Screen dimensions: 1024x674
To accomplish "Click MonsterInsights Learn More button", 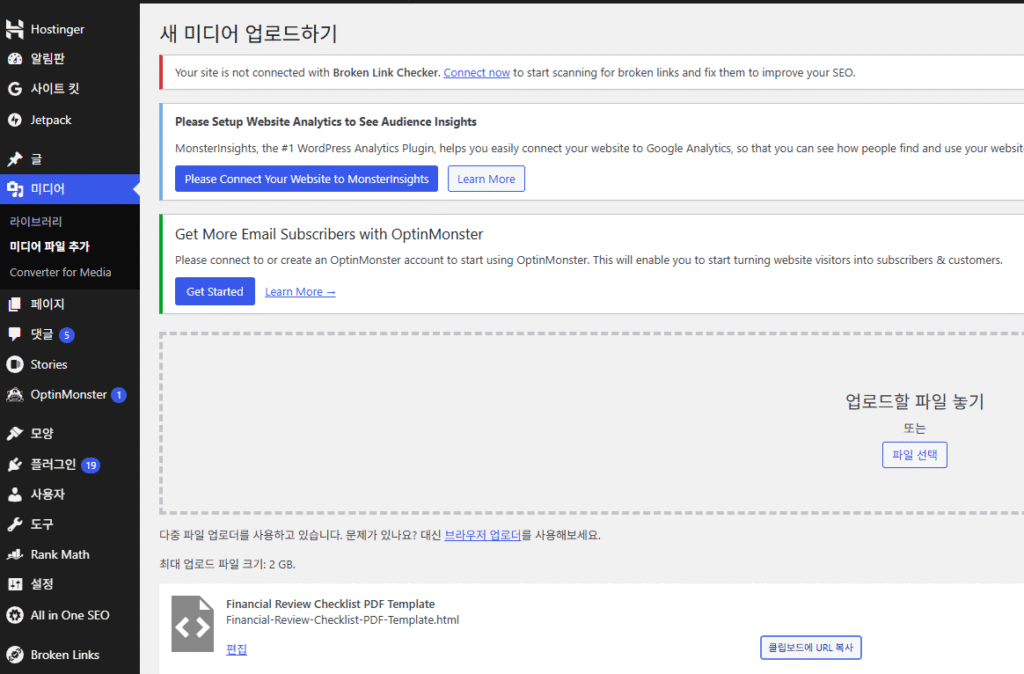I will [486, 179].
